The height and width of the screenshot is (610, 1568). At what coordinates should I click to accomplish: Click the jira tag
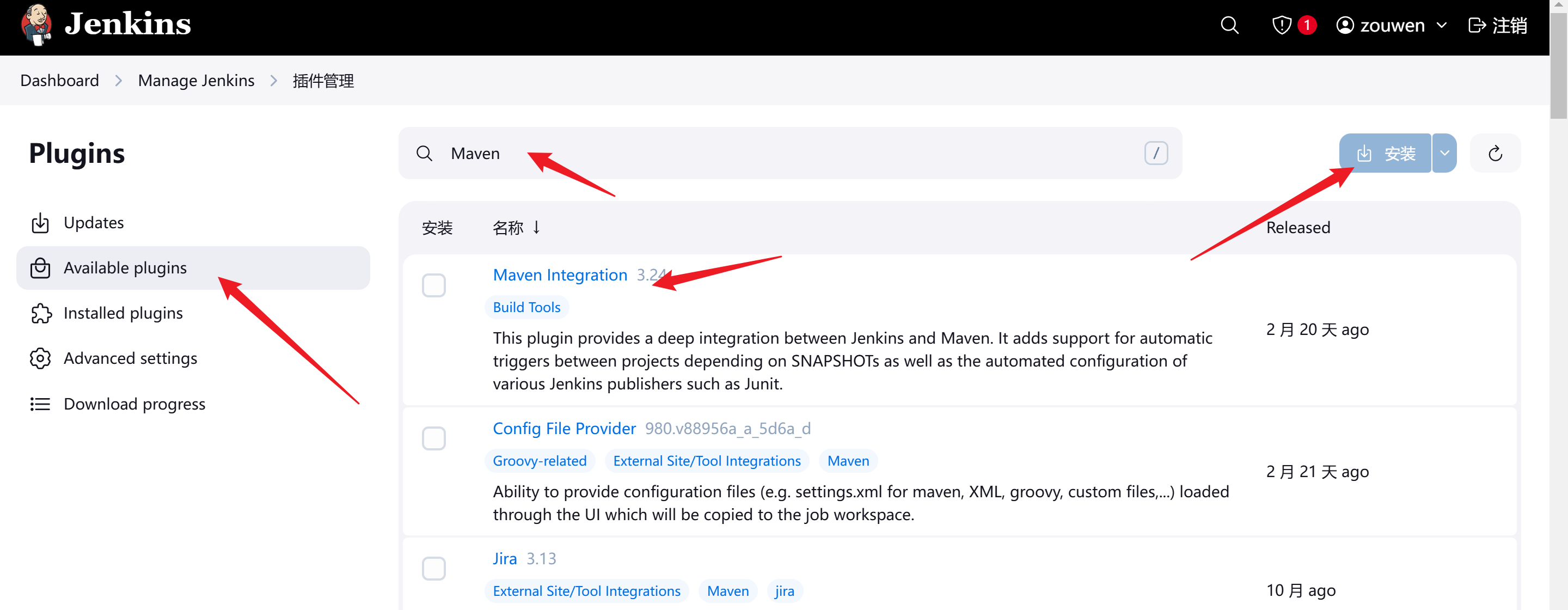(784, 591)
